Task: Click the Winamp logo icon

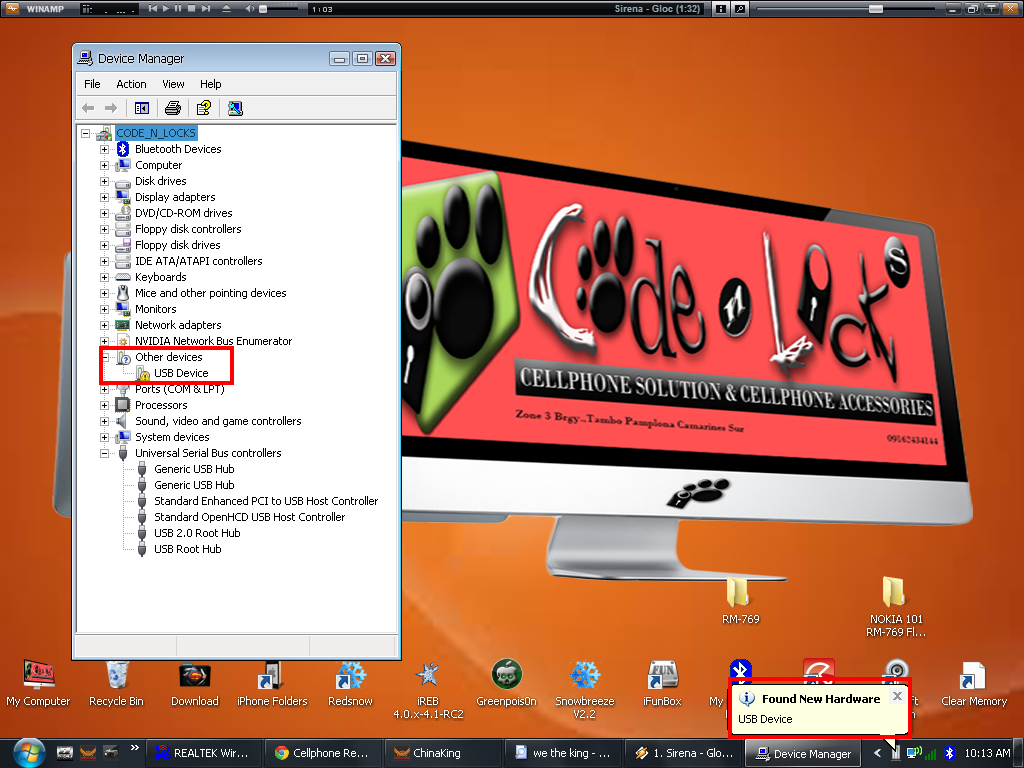Action: (x=12, y=8)
